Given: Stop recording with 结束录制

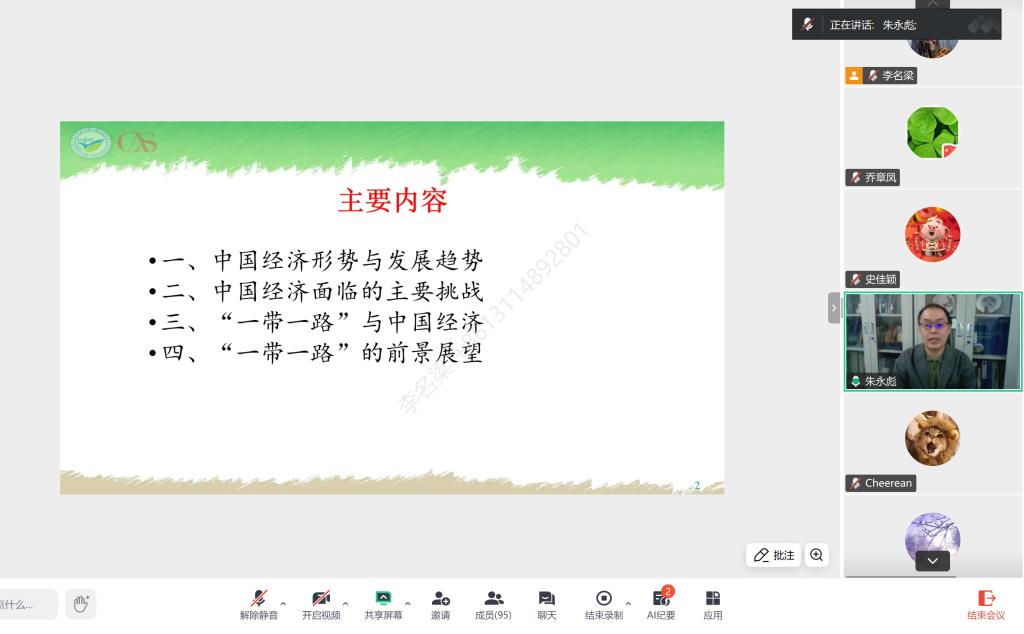Looking at the screenshot, I should [603, 604].
